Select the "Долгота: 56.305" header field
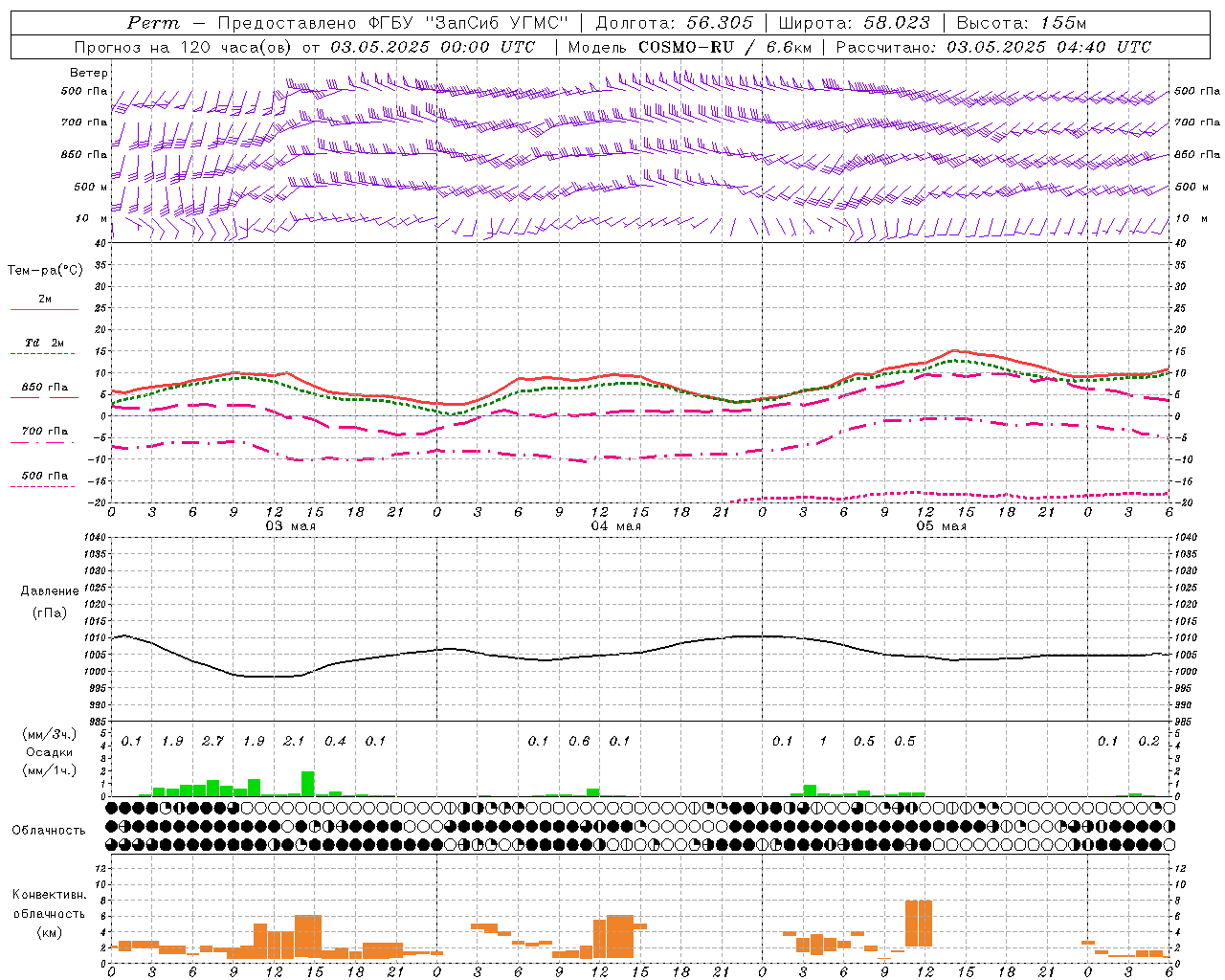The height and width of the screenshot is (980, 1225). (675, 23)
